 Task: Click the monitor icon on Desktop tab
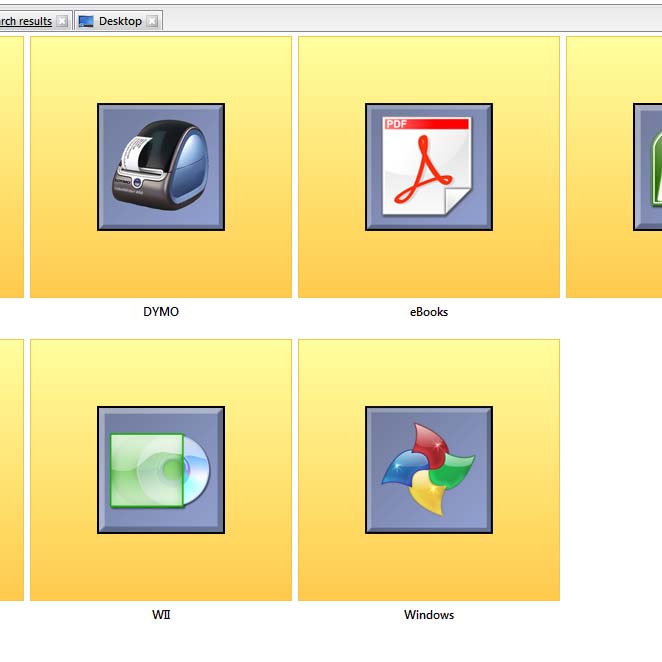point(86,21)
